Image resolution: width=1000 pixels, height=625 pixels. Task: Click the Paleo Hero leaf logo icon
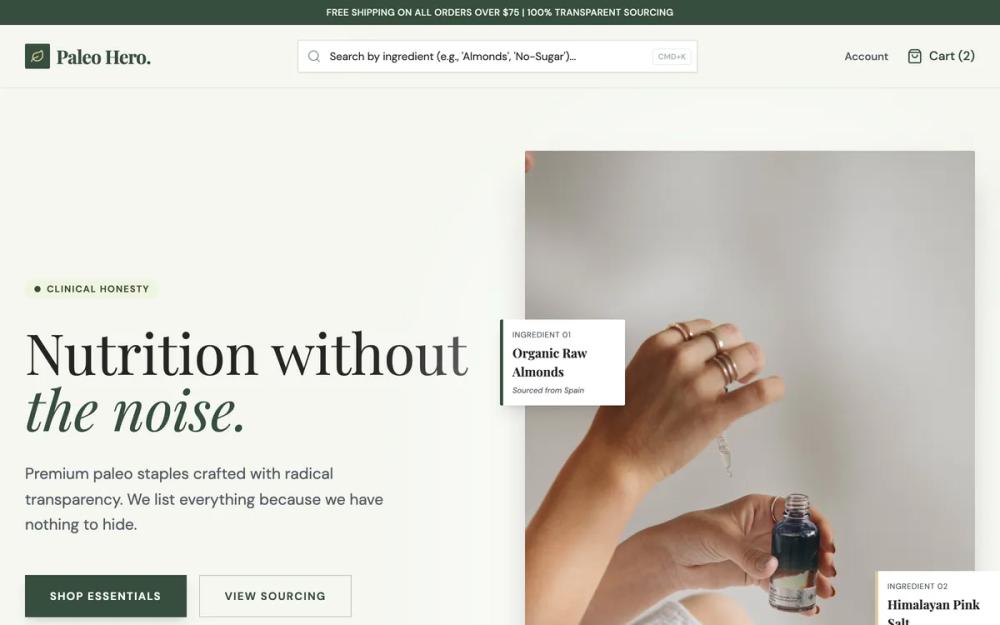[x=37, y=56]
